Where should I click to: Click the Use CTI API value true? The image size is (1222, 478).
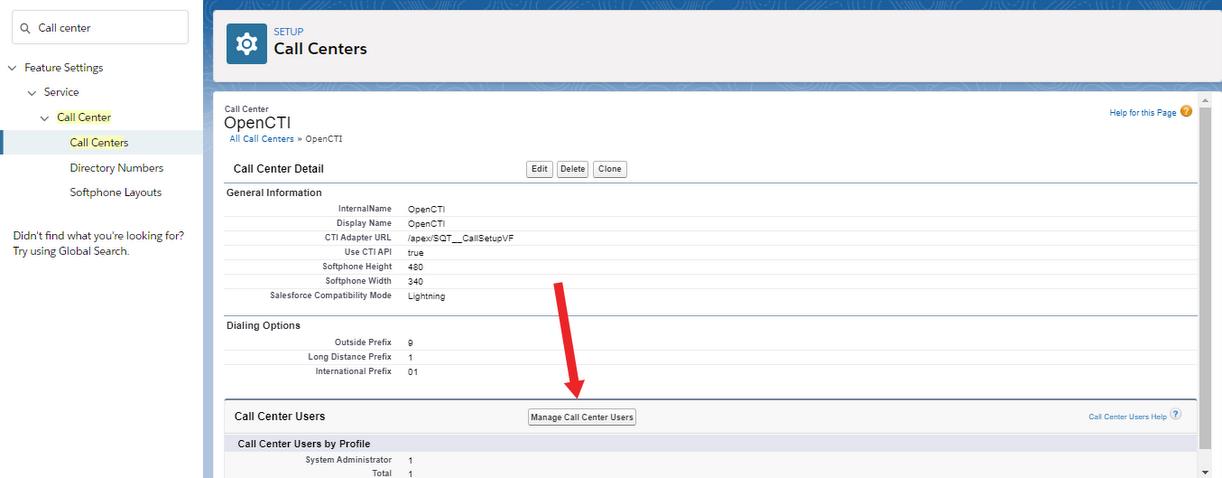pos(416,252)
